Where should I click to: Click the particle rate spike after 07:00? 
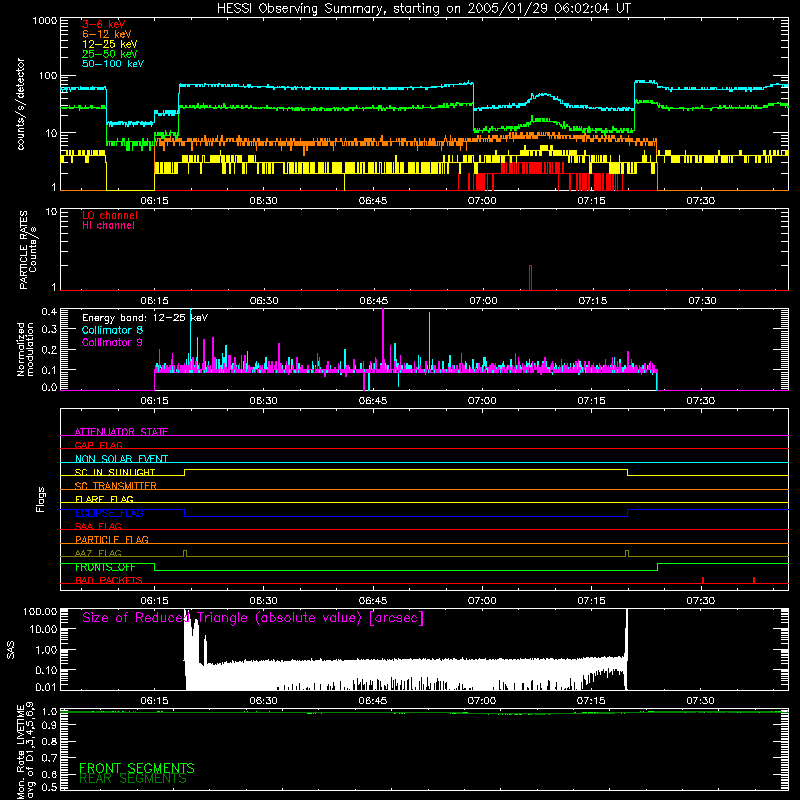tap(531, 278)
